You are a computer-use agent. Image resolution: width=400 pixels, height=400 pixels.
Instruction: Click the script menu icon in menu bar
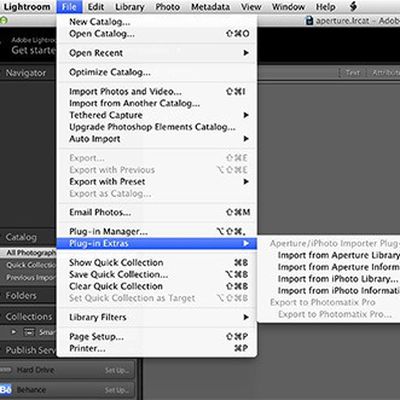click(x=353, y=6)
